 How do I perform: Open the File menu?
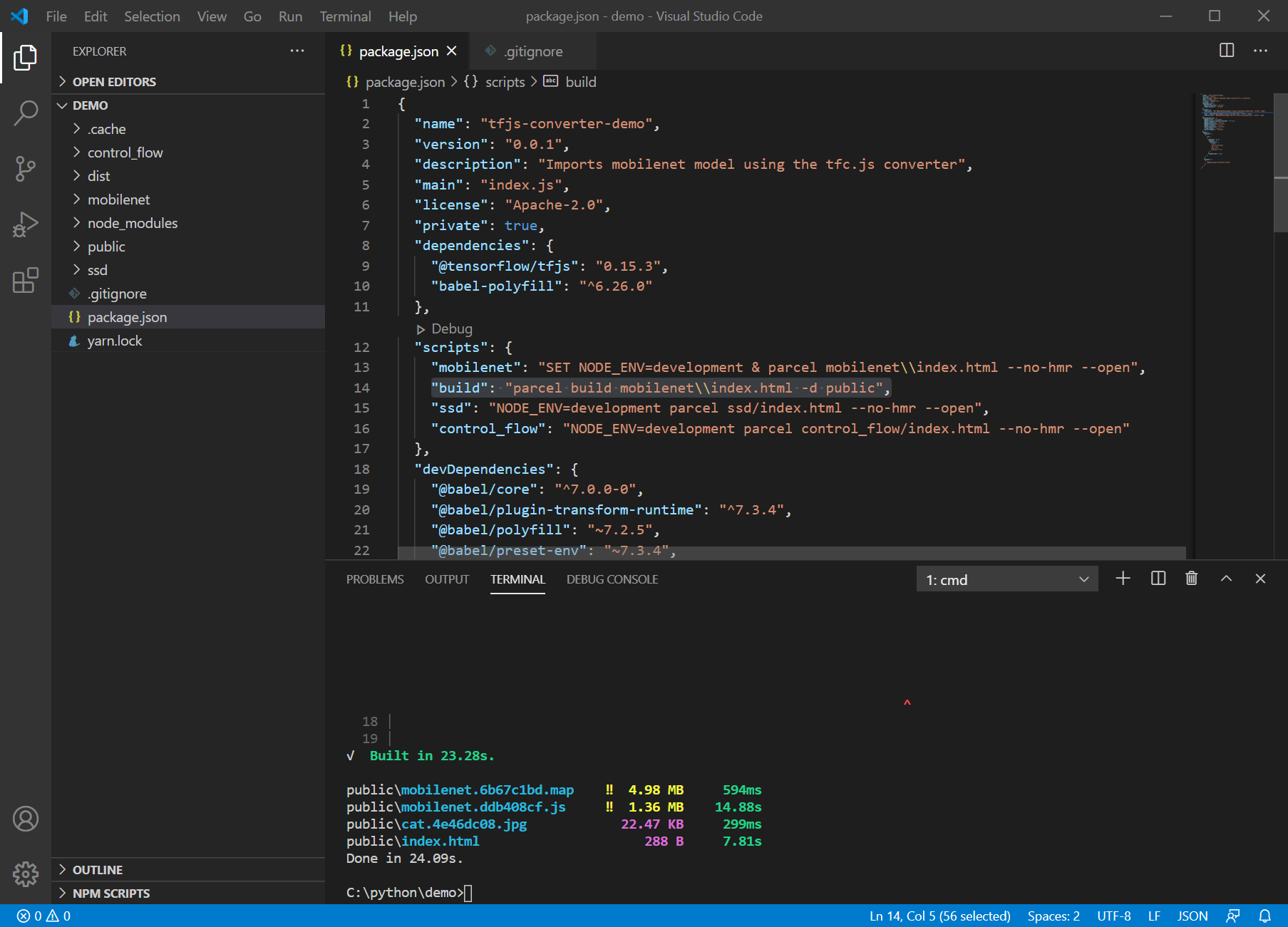pyautogui.click(x=56, y=16)
